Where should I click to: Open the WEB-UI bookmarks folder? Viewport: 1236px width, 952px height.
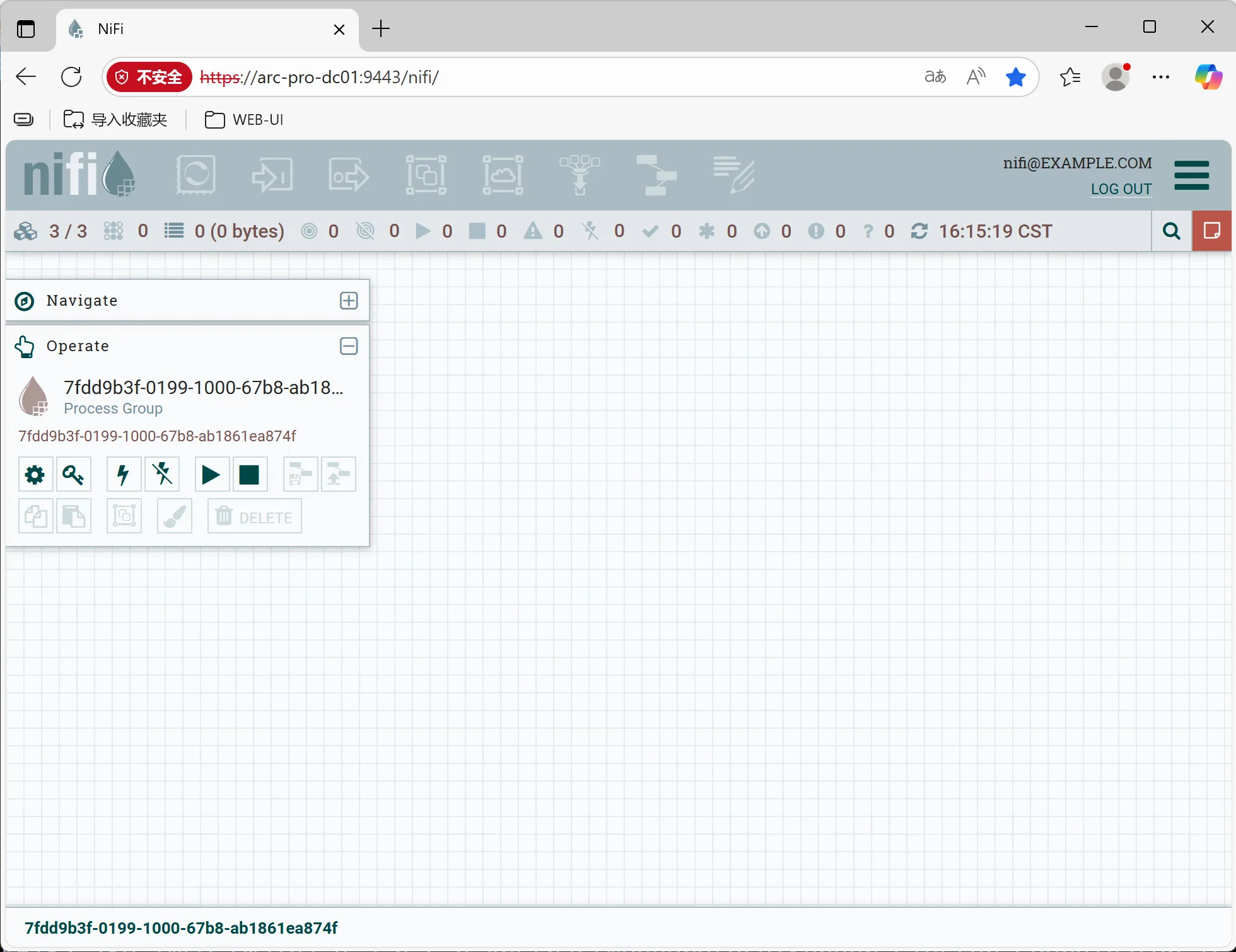coord(245,120)
